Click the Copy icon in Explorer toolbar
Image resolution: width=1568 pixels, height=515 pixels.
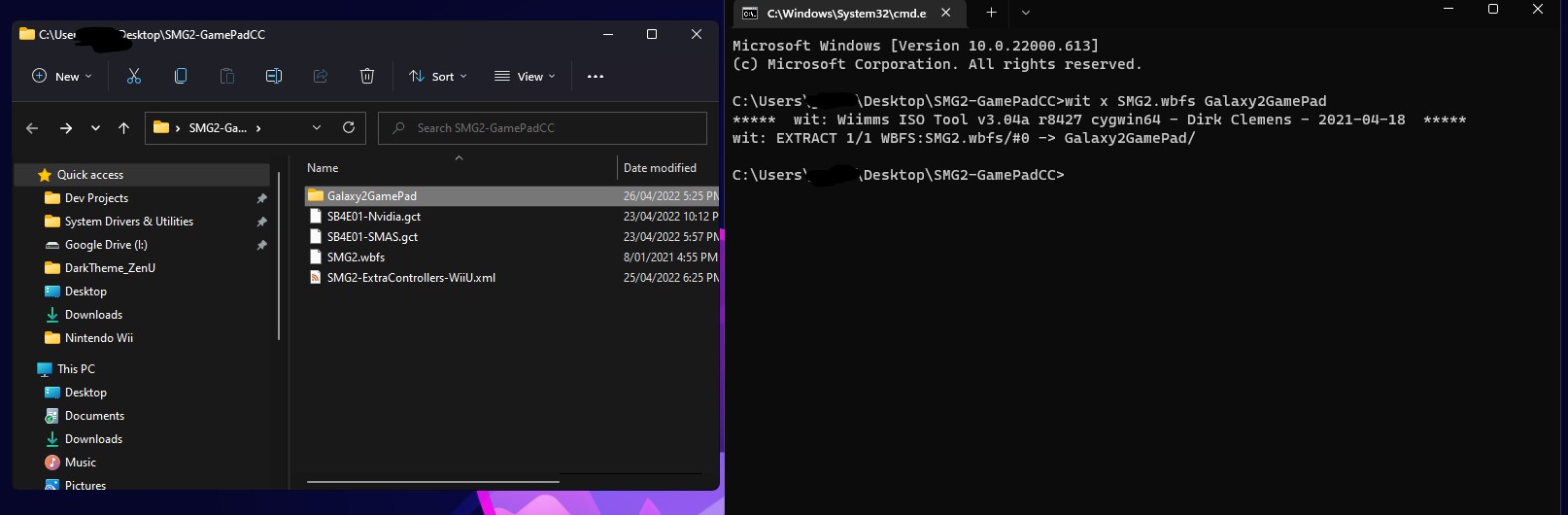181,76
